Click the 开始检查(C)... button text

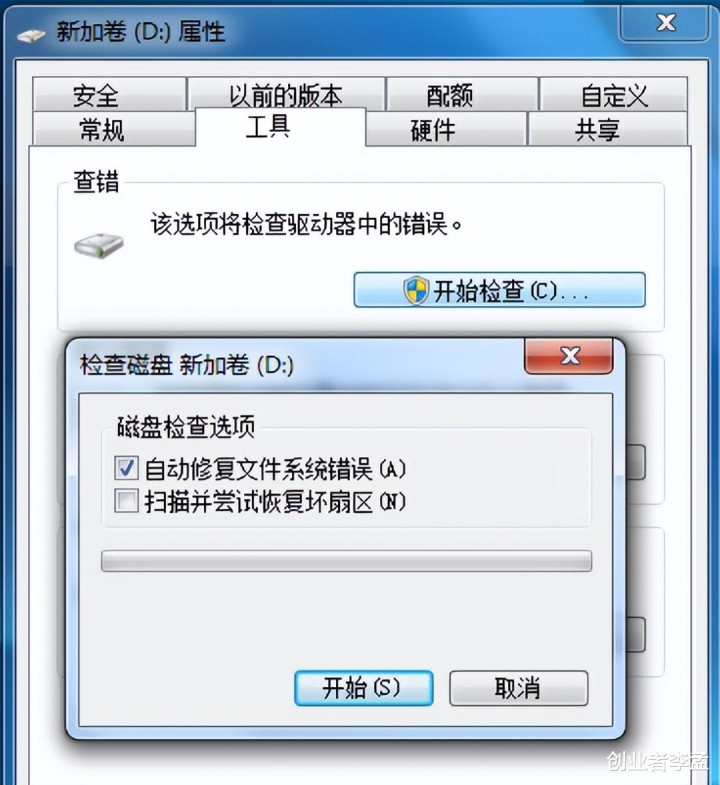point(511,291)
